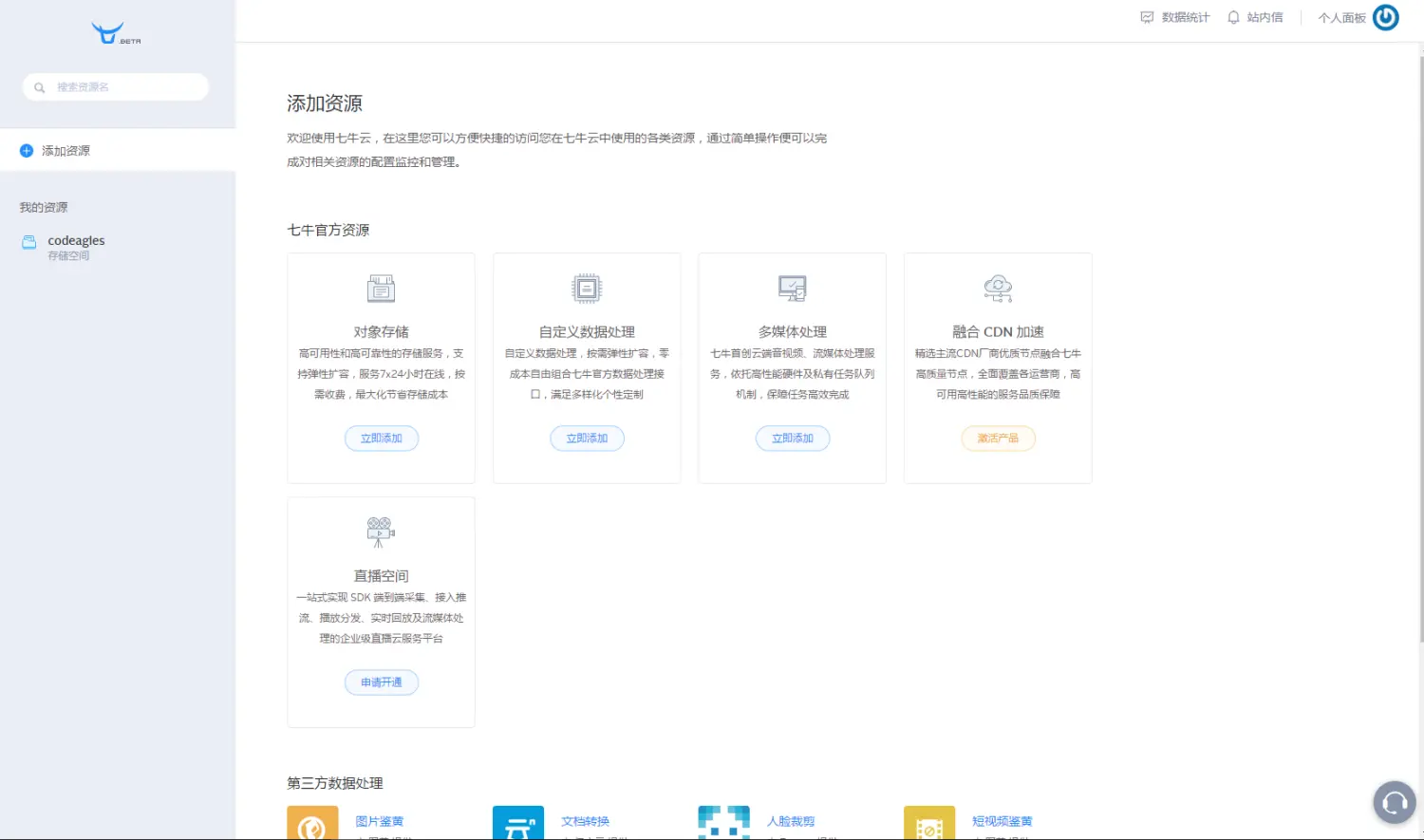Click the codeagles bucket icon
The height and width of the screenshot is (840, 1424).
click(x=29, y=242)
